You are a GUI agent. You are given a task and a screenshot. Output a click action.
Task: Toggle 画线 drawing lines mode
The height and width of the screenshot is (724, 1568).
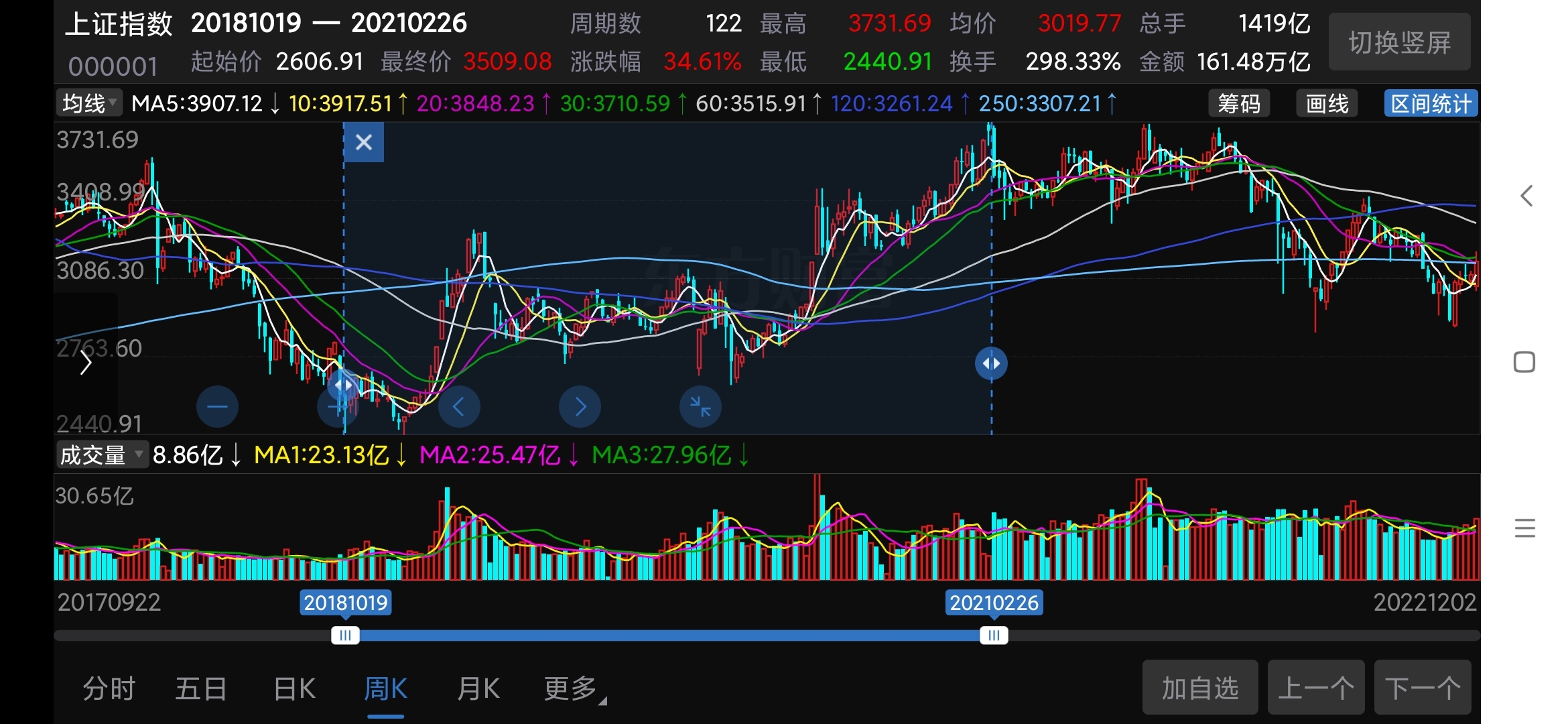point(1327,104)
